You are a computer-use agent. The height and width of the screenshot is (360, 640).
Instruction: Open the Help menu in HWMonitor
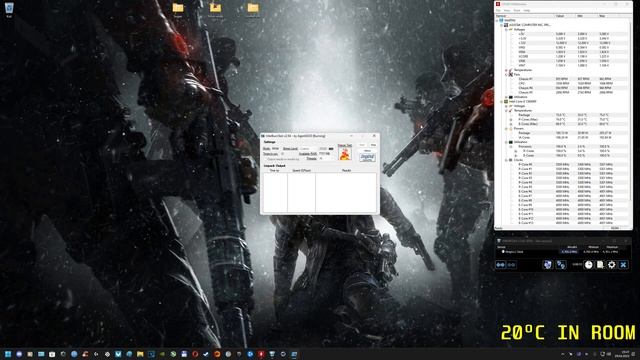click(527, 11)
